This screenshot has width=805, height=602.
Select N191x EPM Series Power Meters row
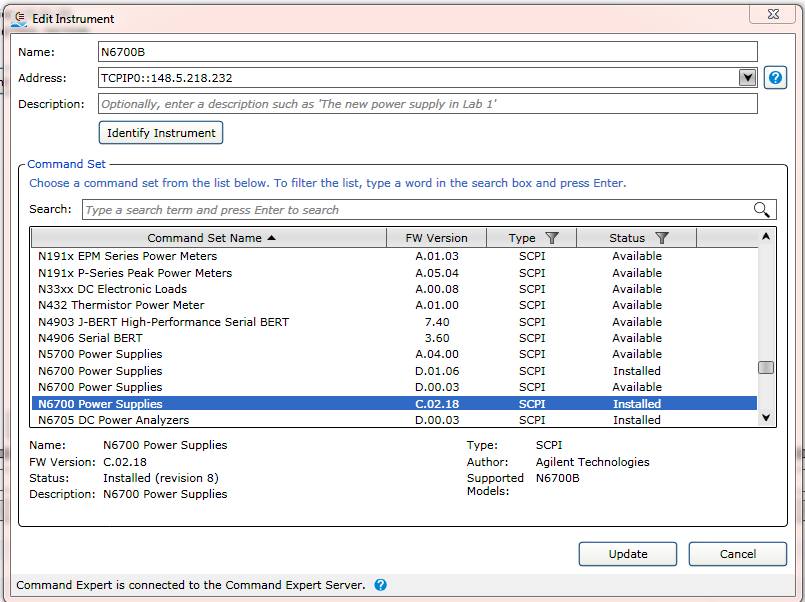pos(394,256)
